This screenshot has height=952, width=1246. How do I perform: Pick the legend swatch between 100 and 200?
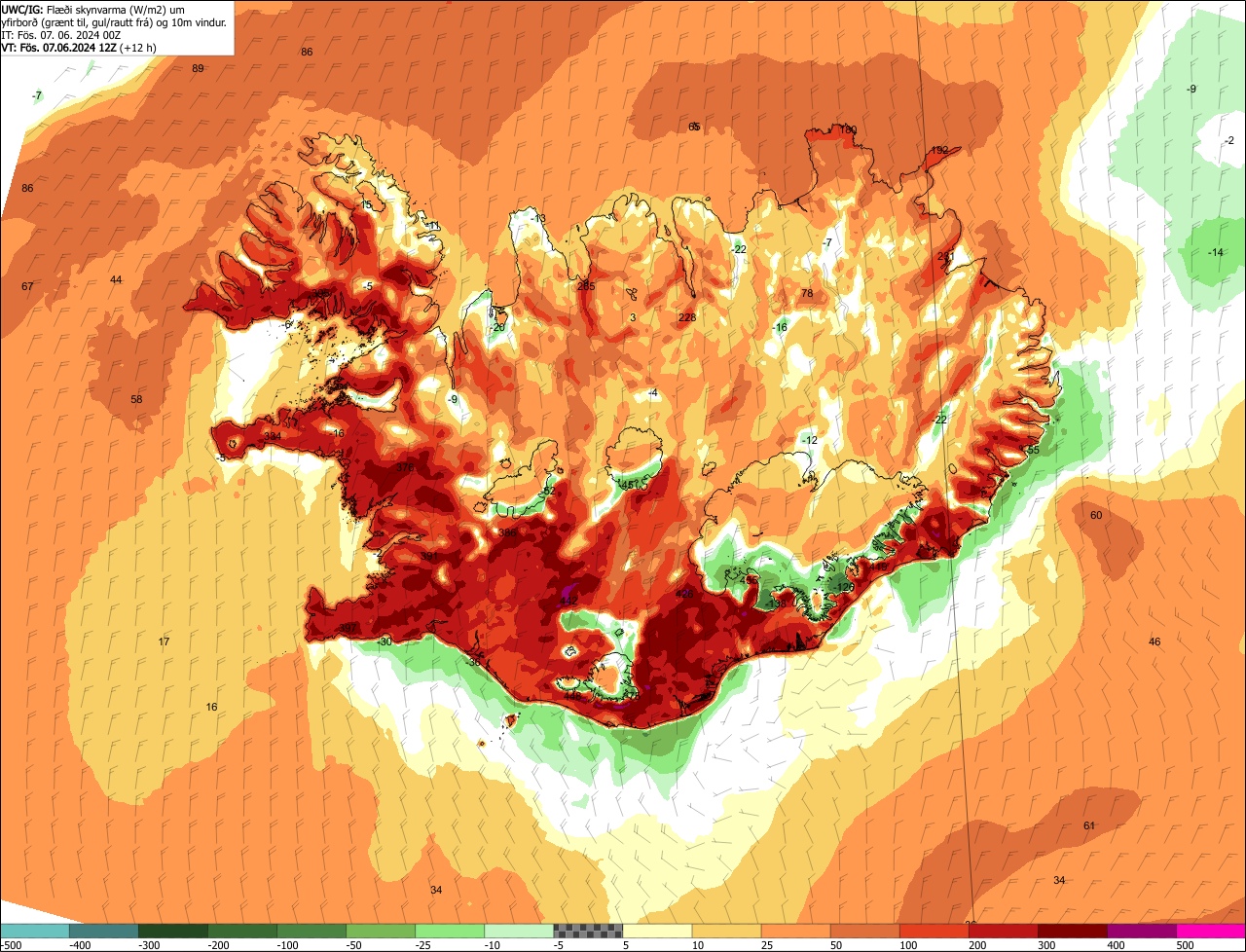coord(934,931)
